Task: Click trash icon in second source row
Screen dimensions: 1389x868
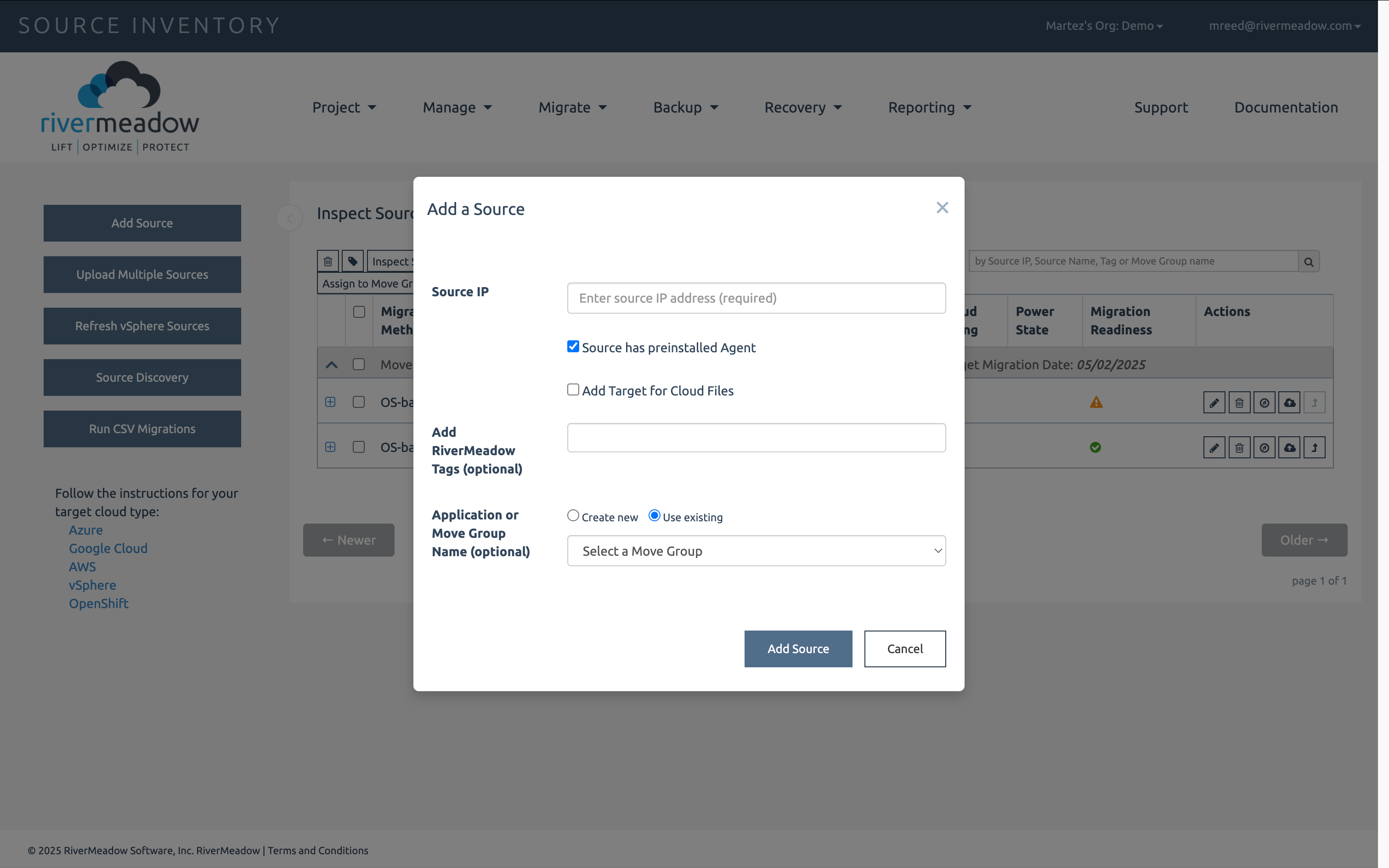Action: point(1239,448)
